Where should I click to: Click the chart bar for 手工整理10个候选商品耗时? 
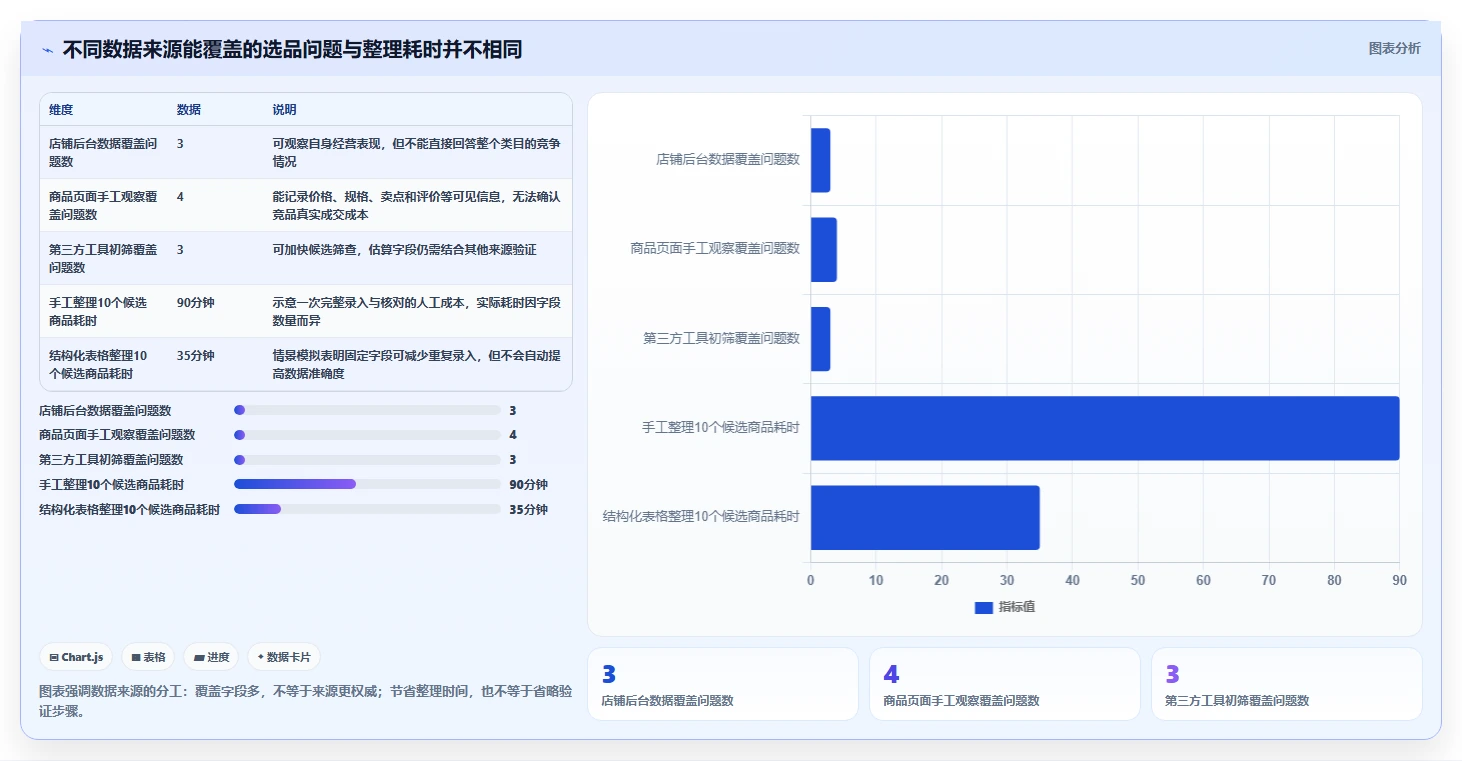point(1105,428)
